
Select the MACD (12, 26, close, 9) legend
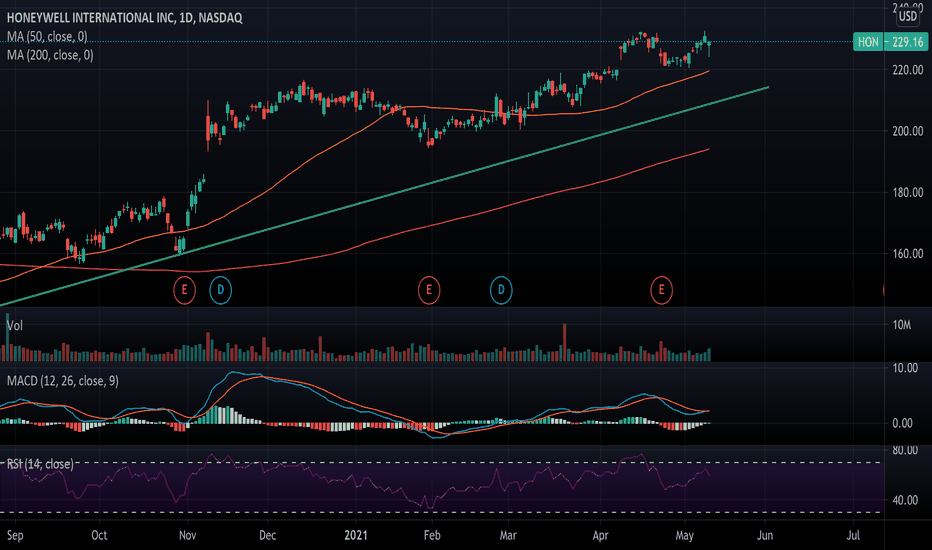pyautogui.click(x=62, y=381)
